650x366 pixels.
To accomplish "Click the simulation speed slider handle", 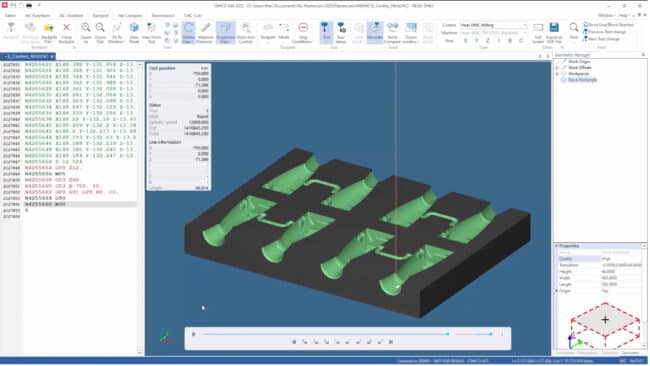I will tap(491, 334).
